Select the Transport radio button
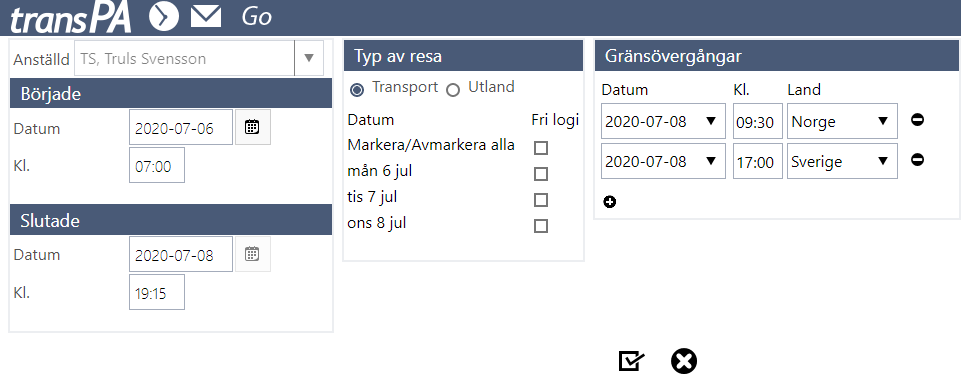961x377 pixels. [x=357, y=91]
